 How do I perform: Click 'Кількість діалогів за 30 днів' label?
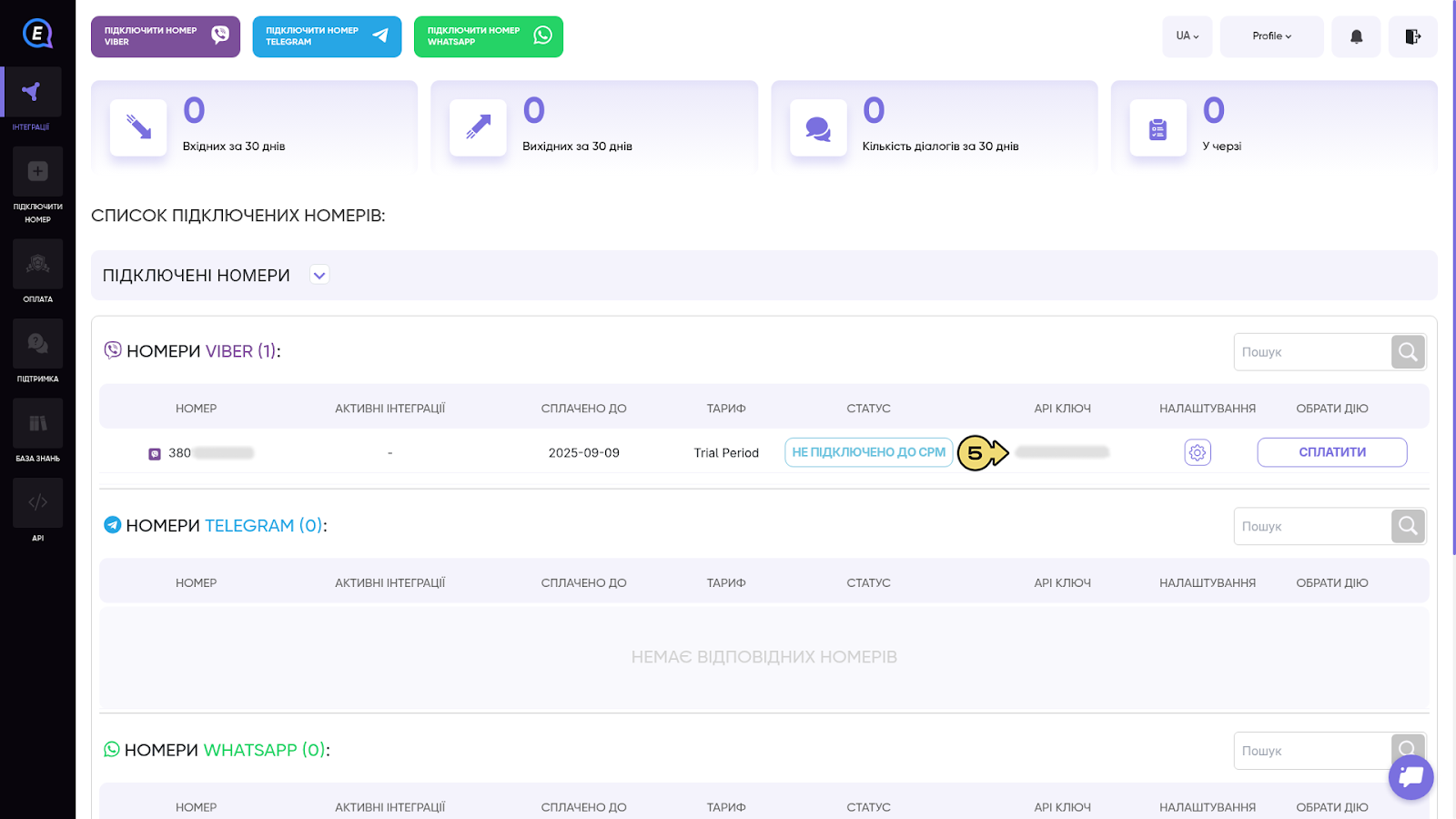[x=940, y=147]
